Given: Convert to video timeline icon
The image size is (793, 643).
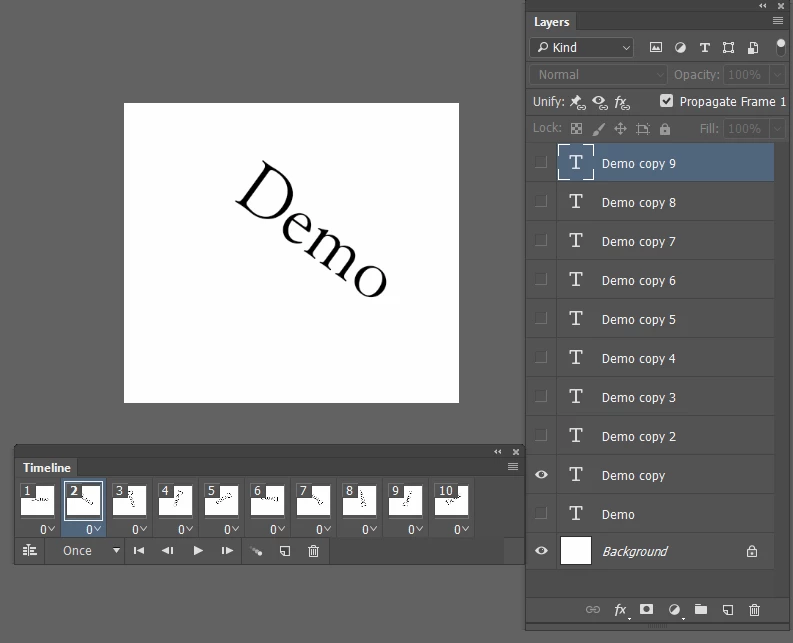Looking at the screenshot, I should pyautogui.click(x=30, y=550).
